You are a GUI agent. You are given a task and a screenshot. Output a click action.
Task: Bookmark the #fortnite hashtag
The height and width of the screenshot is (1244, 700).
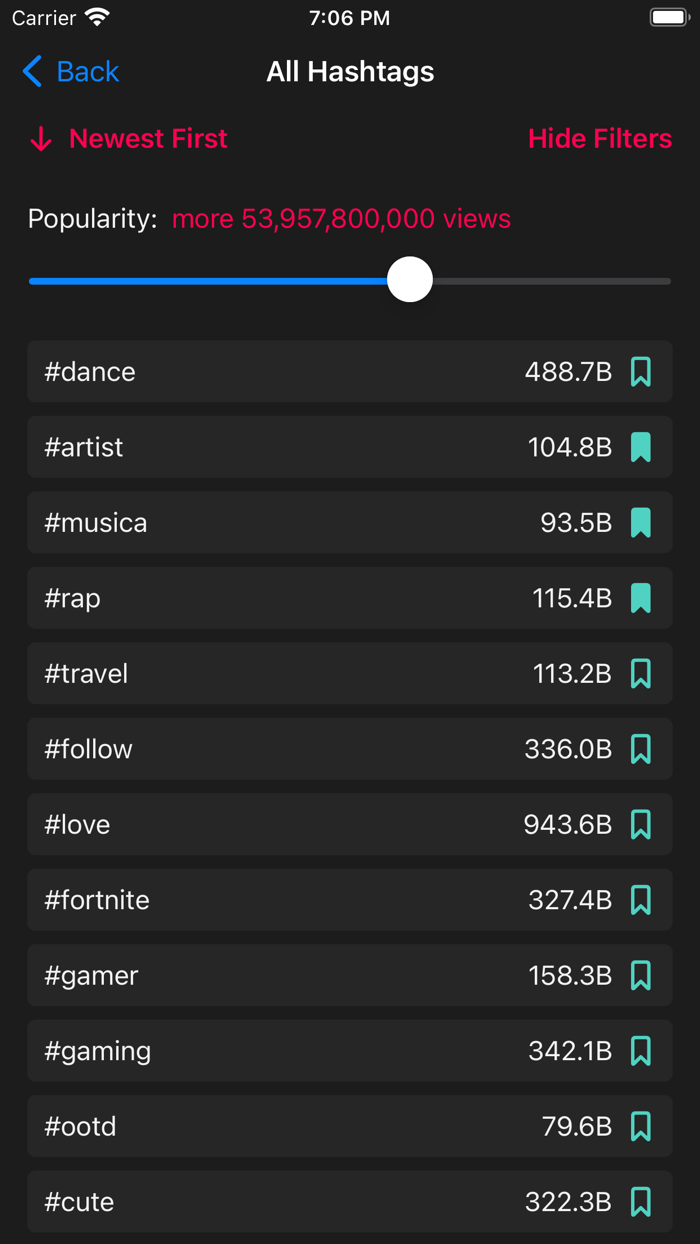click(641, 899)
